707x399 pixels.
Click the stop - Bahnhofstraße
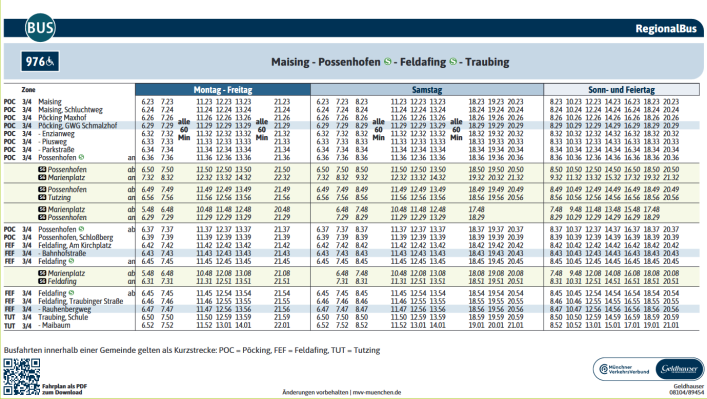coord(62,253)
